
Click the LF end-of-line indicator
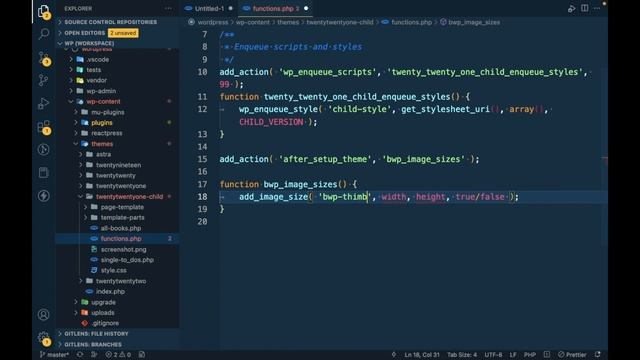point(513,355)
